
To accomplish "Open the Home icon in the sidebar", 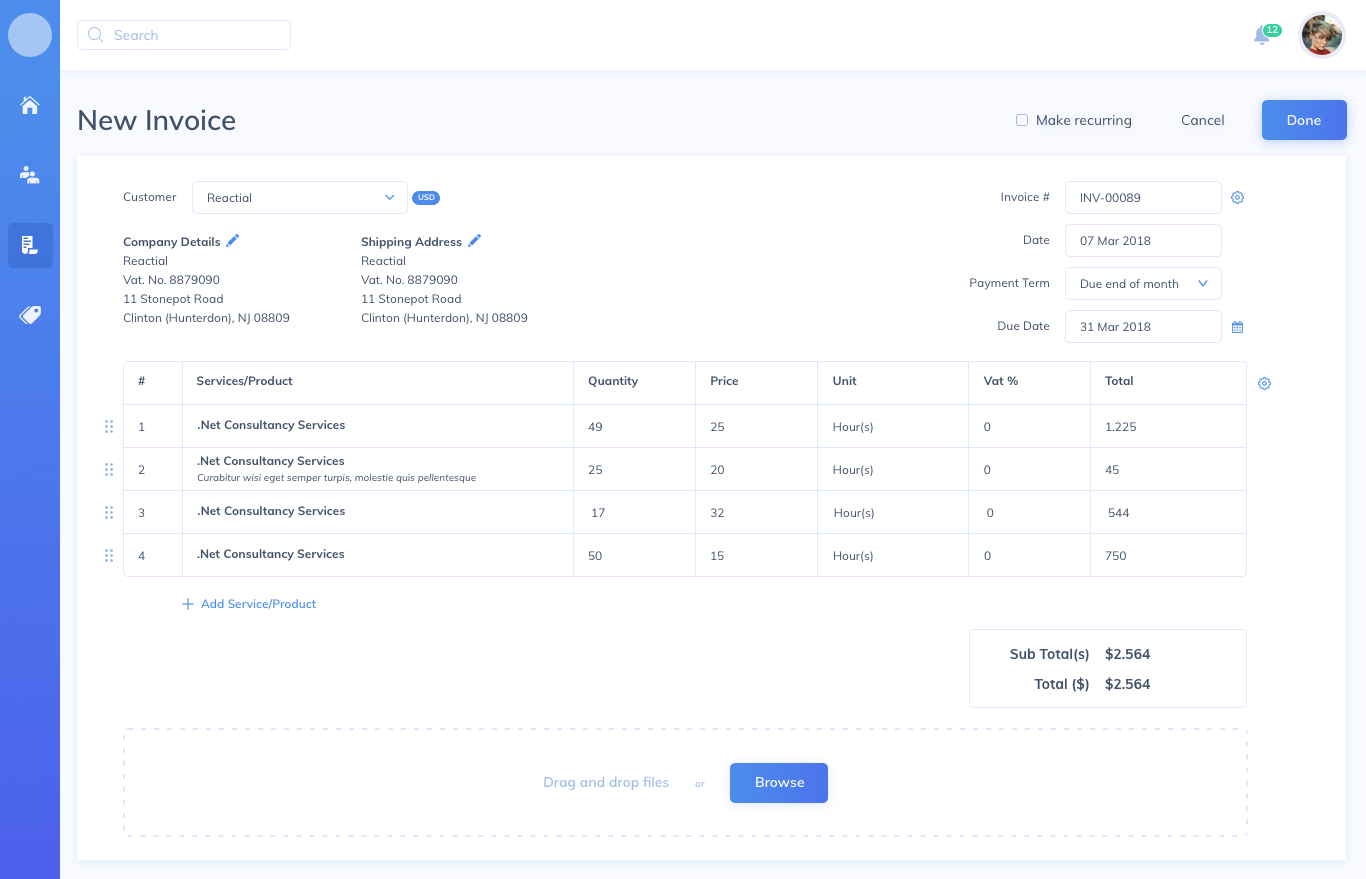I will (x=30, y=106).
